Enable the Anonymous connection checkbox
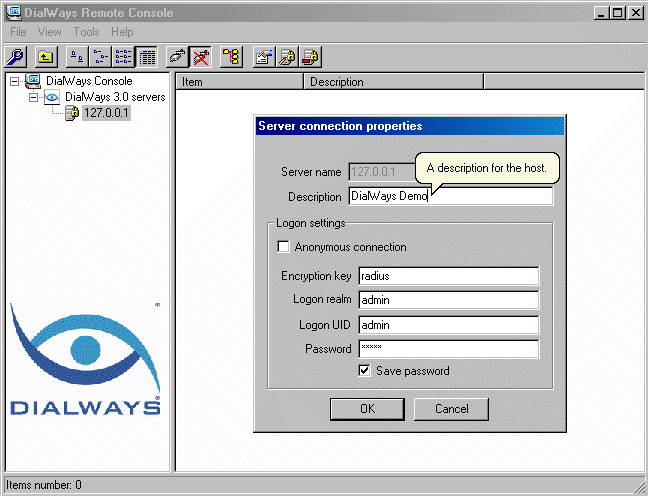 tap(284, 247)
